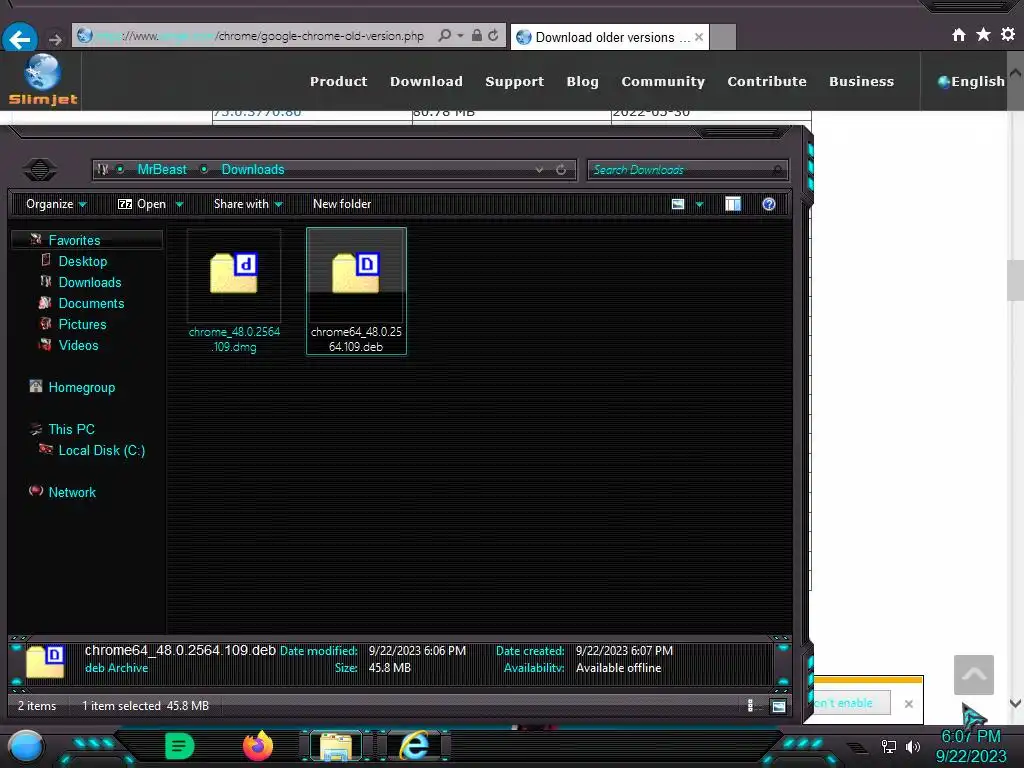Viewport: 1024px width, 768px height.
Task: Open the network icon in system tray
Action: pyautogui.click(x=889, y=746)
